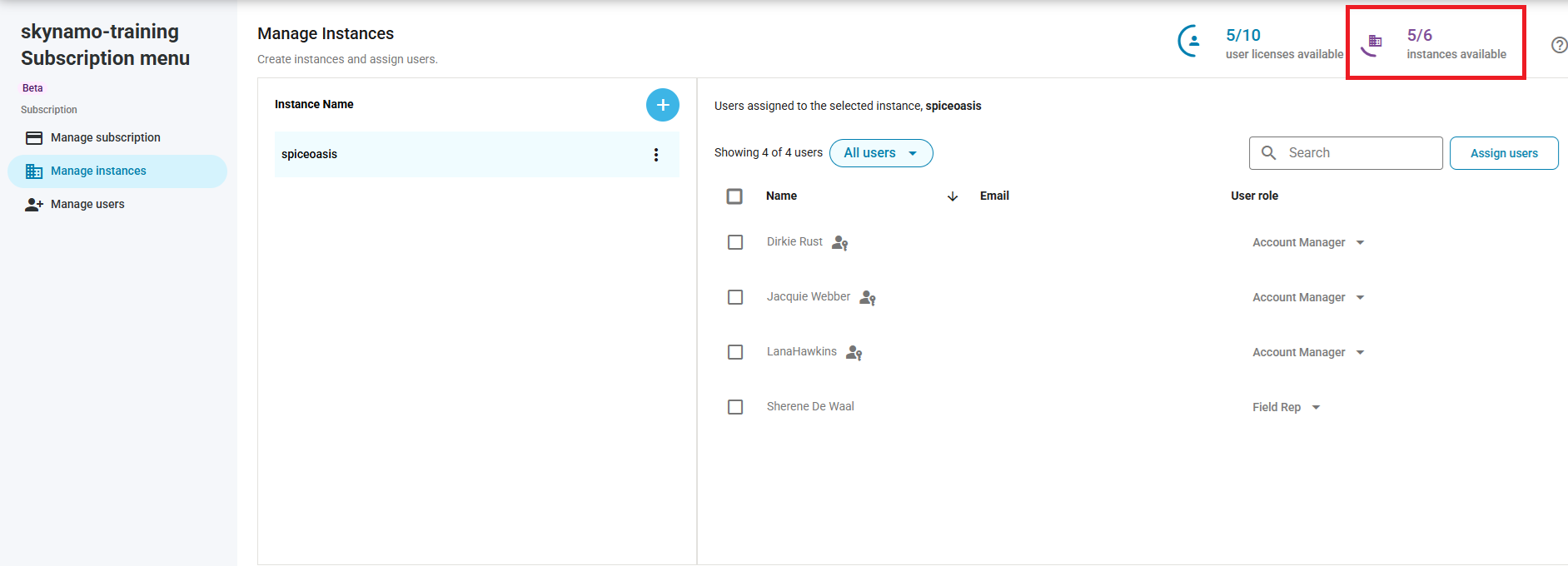The width and height of the screenshot is (1568, 566).
Task: Tick the select-all checkbox in table header
Action: click(x=734, y=196)
